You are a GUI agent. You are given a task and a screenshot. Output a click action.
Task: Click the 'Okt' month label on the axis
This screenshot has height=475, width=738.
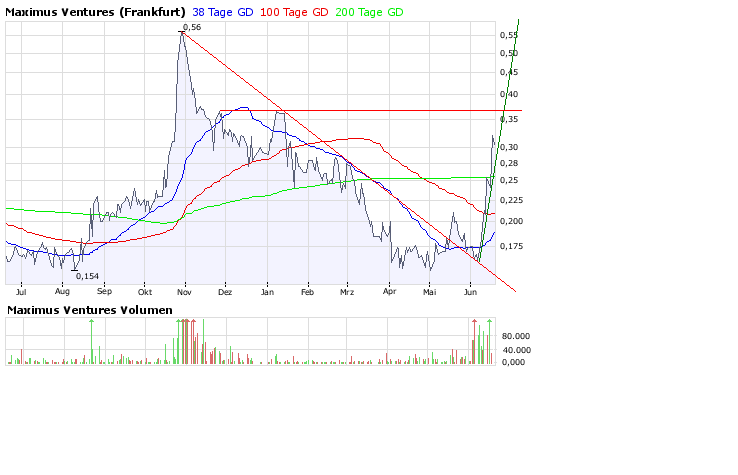click(145, 292)
